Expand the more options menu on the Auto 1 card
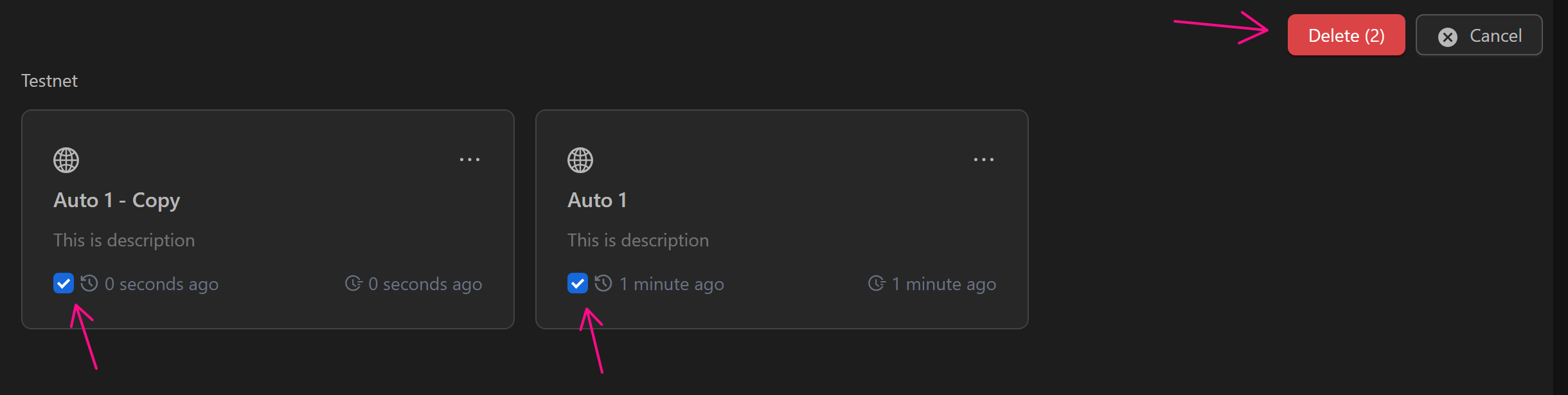Viewport: 1568px width, 395px height. click(984, 160)
